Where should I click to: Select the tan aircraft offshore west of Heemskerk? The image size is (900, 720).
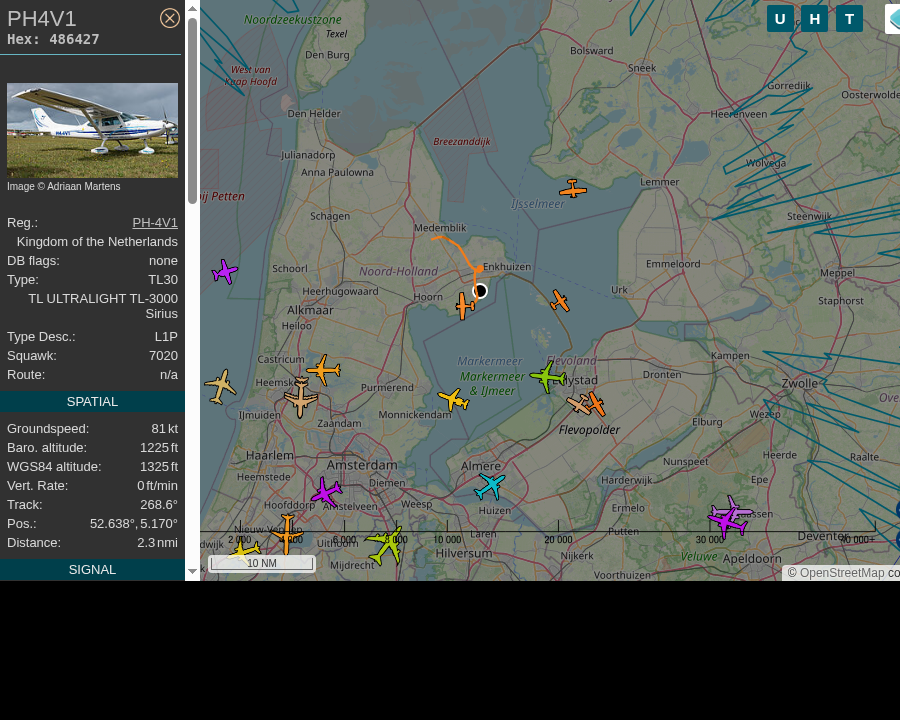[220, 387]
